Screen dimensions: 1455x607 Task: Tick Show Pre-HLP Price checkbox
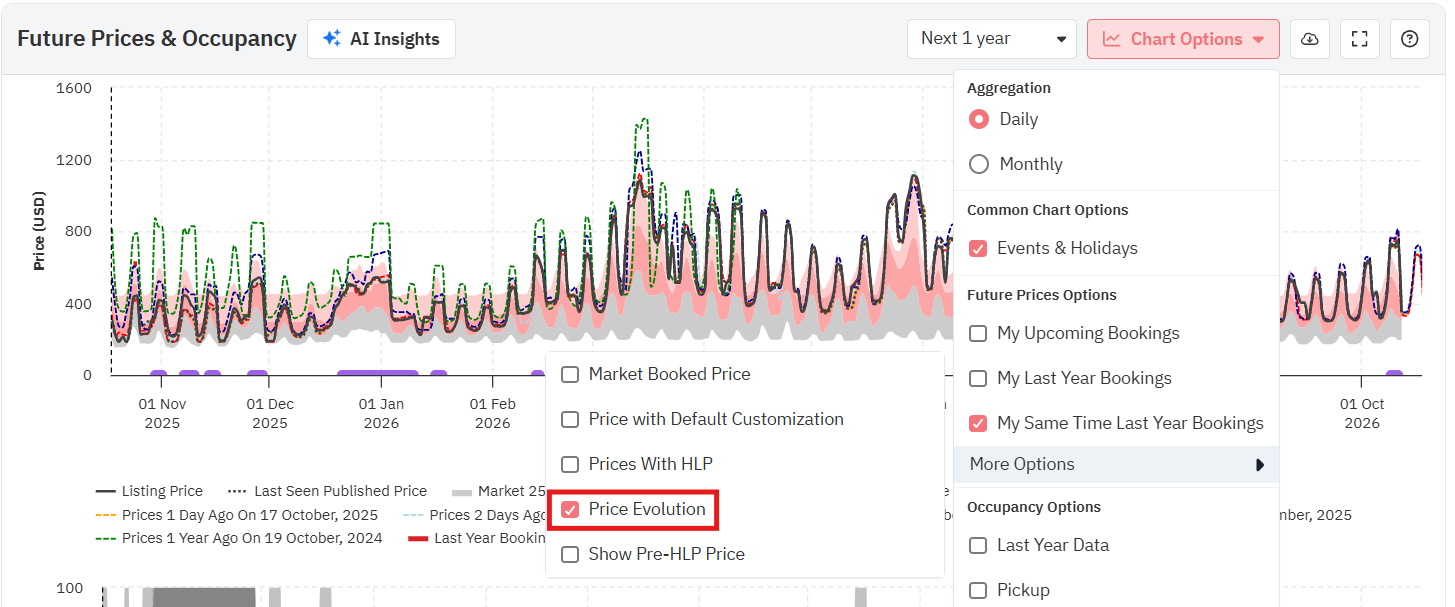pyautogui.click(x=570, y=554)
